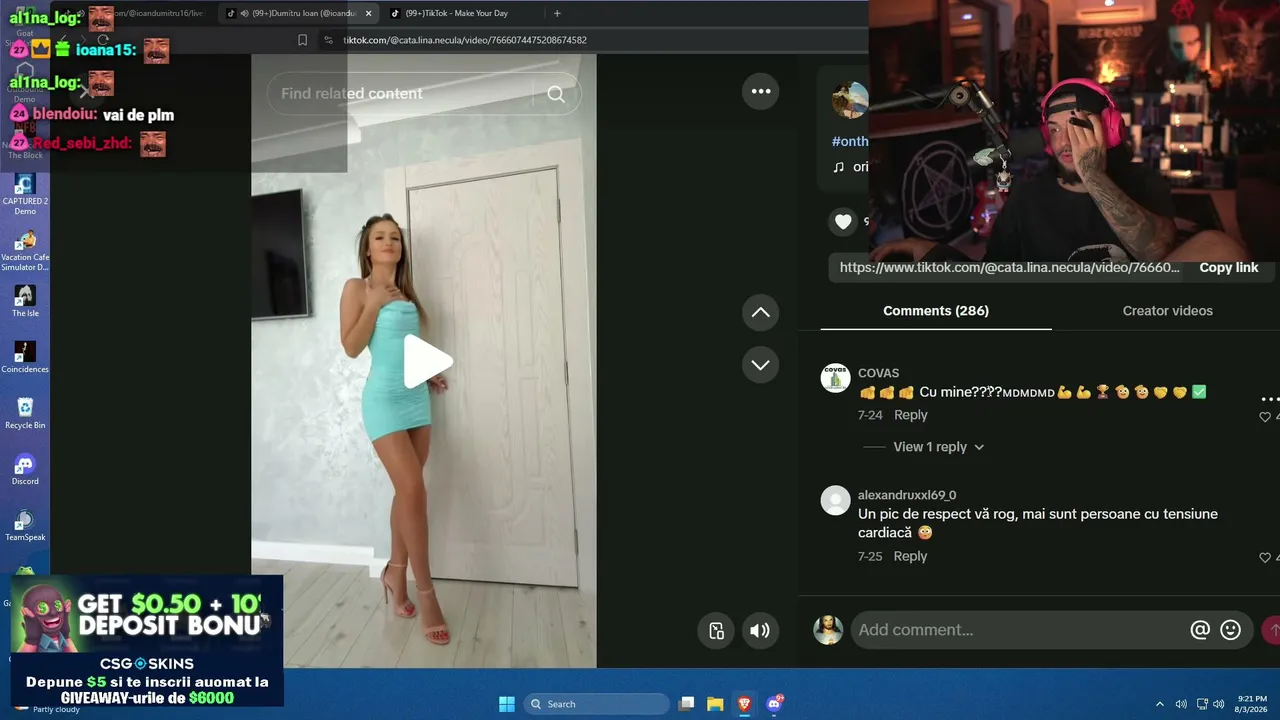
Task: Open Task View on the taskbar
Action: pyautogui.click(x=686, y=704)
